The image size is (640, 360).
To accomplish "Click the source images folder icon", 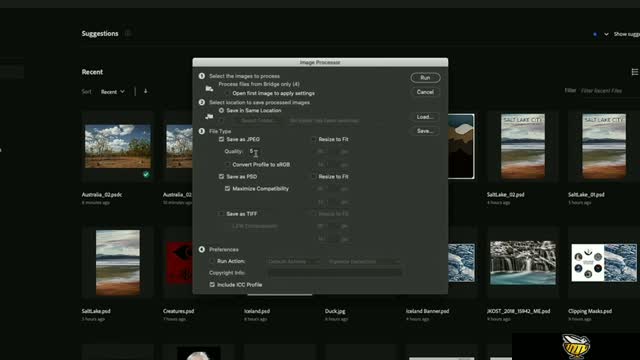I will tap(209, 89).
